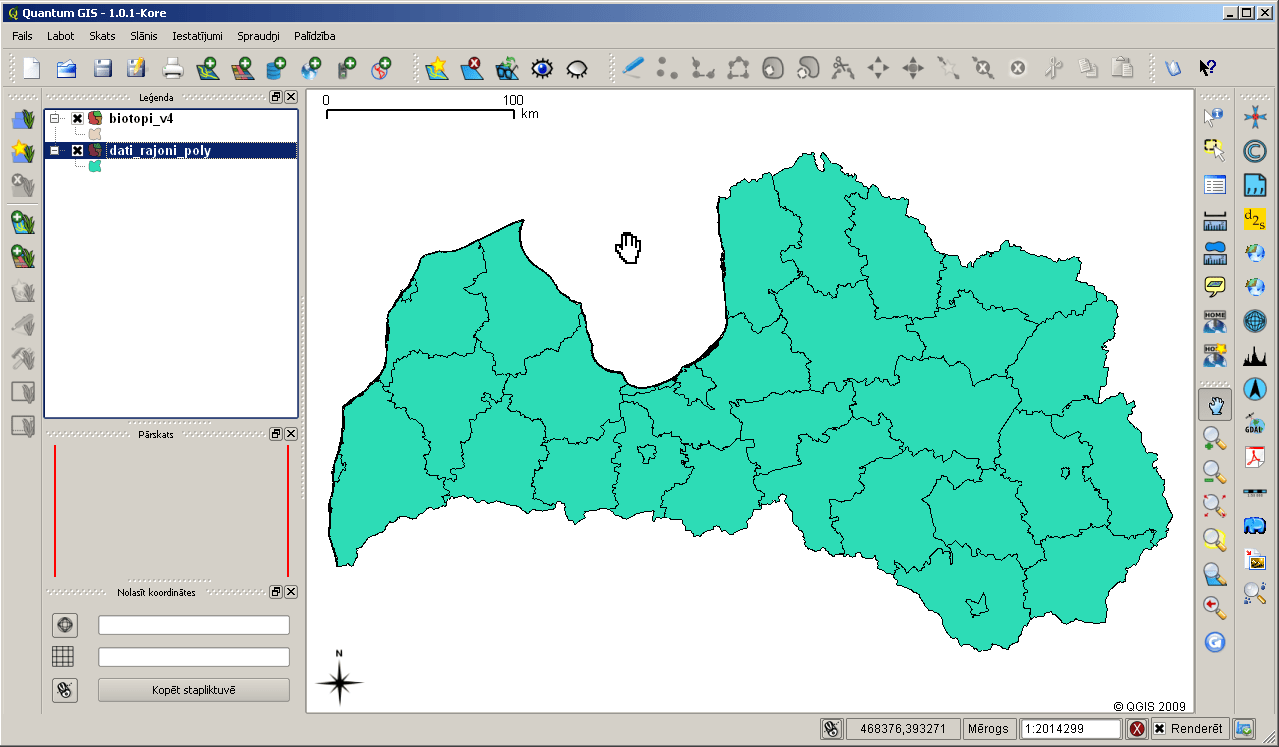Click the teal symbol swatch under dati_rajoni_poly
This screenshot has width=1279, height=747.
pyautogui.click(x=95, y=166)
